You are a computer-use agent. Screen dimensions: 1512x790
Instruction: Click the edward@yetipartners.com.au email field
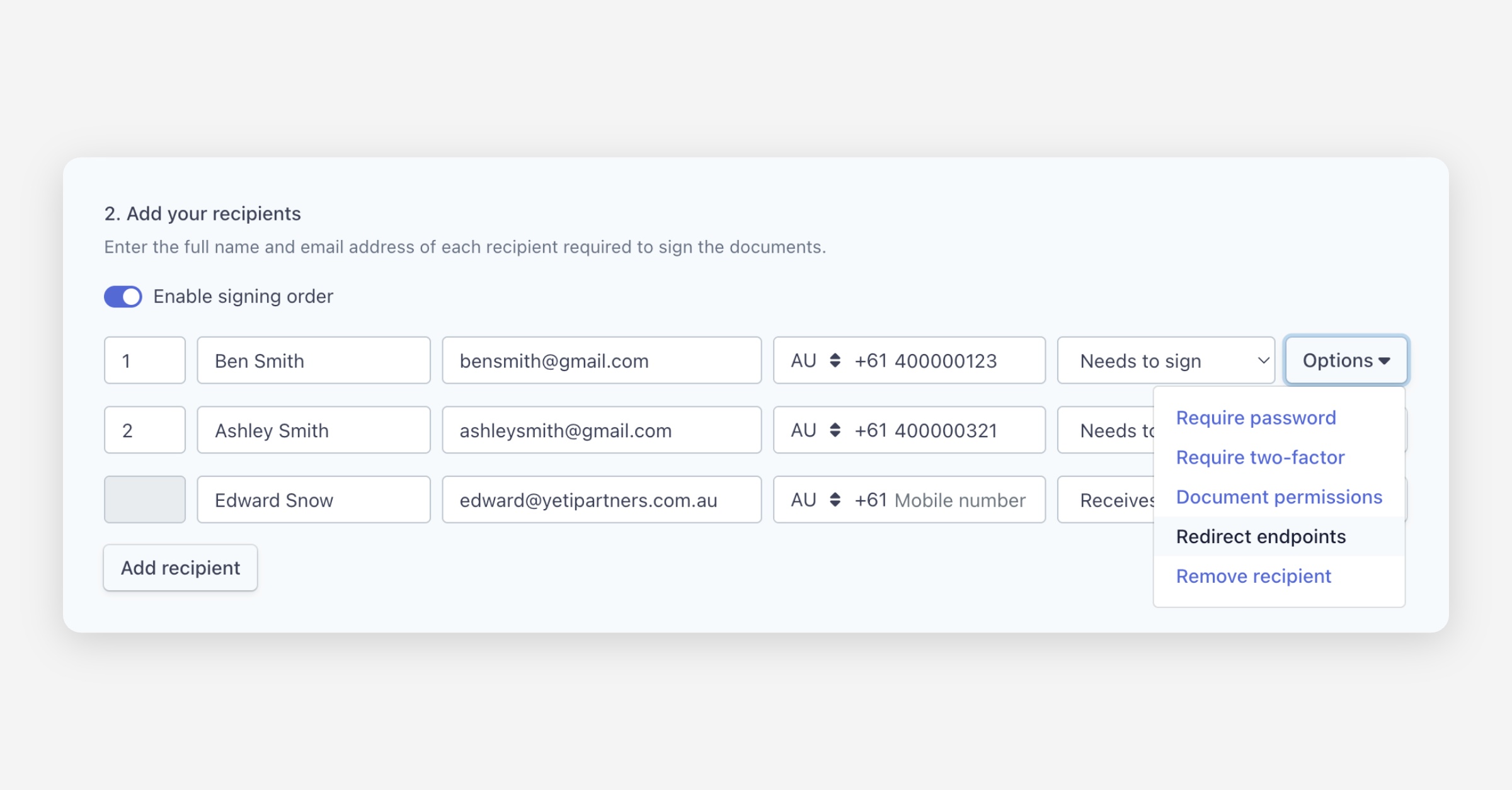(601, 500)
